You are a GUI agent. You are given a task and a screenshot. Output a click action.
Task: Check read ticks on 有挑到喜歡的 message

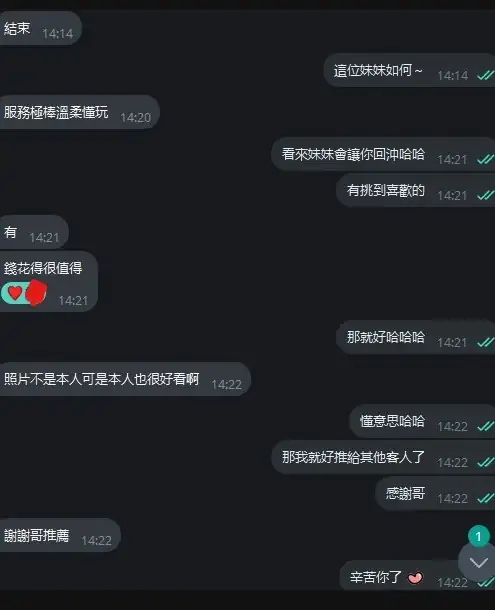click(x=486, y=195)
